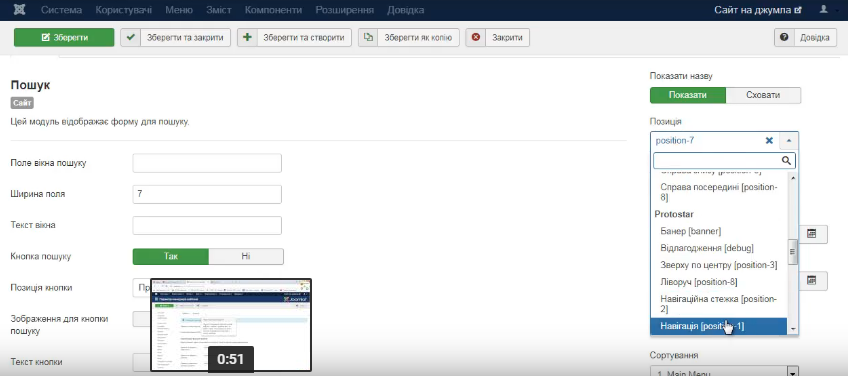Click the plus icon of Зберегти та створити
The width and height of the screenshot is (848, 376).
click(x=247, y=37)
